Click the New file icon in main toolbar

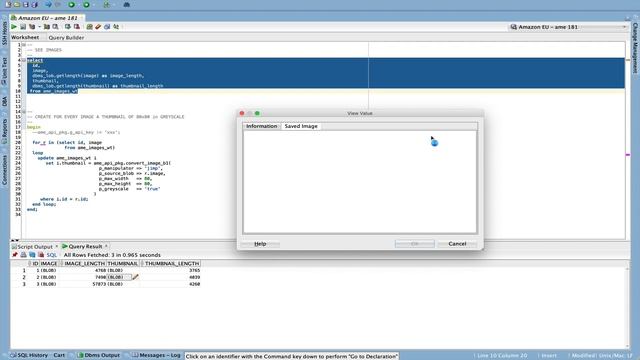(x=8, y=4)
